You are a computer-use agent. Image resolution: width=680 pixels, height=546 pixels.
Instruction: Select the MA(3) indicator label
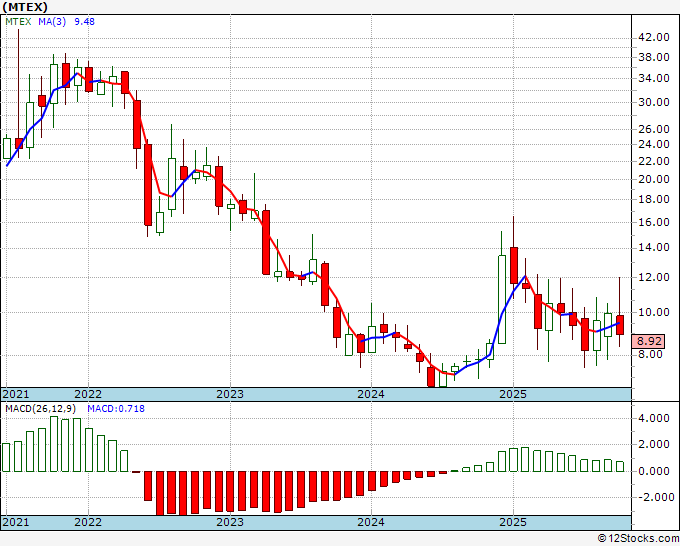[x=52, y=22]
